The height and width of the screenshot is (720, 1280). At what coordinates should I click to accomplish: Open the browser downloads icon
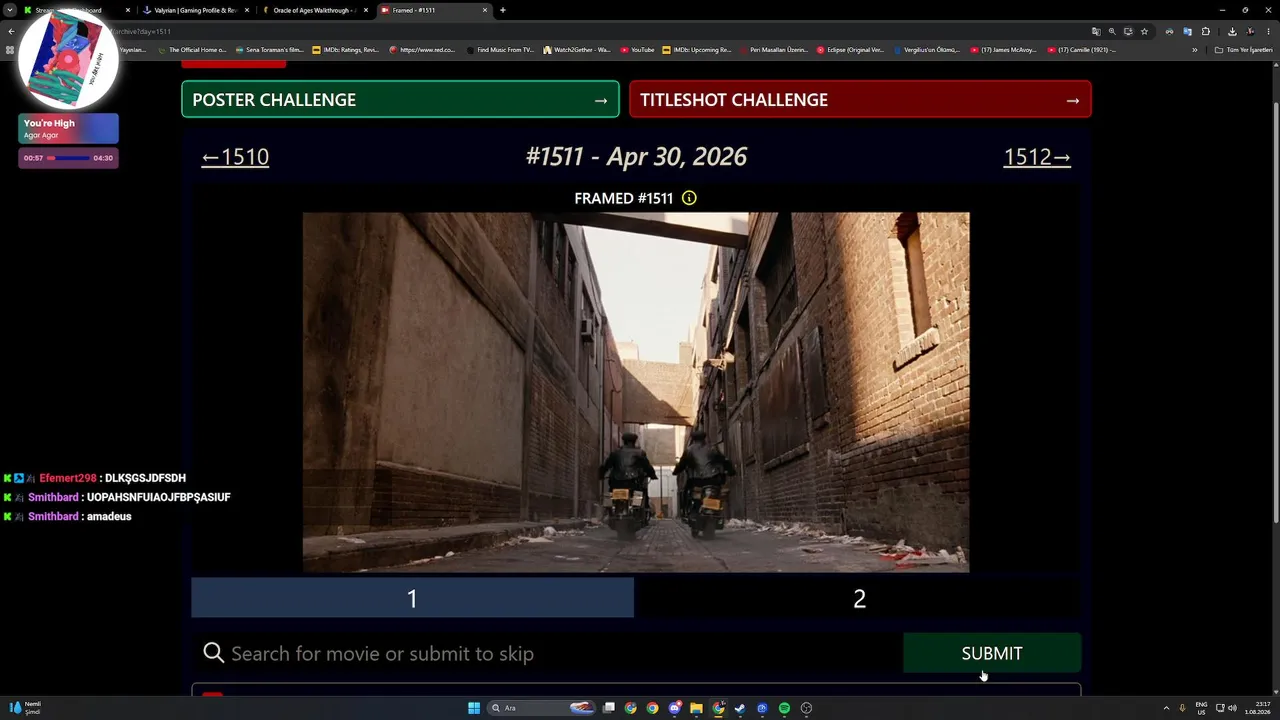tap(1232, 31)
